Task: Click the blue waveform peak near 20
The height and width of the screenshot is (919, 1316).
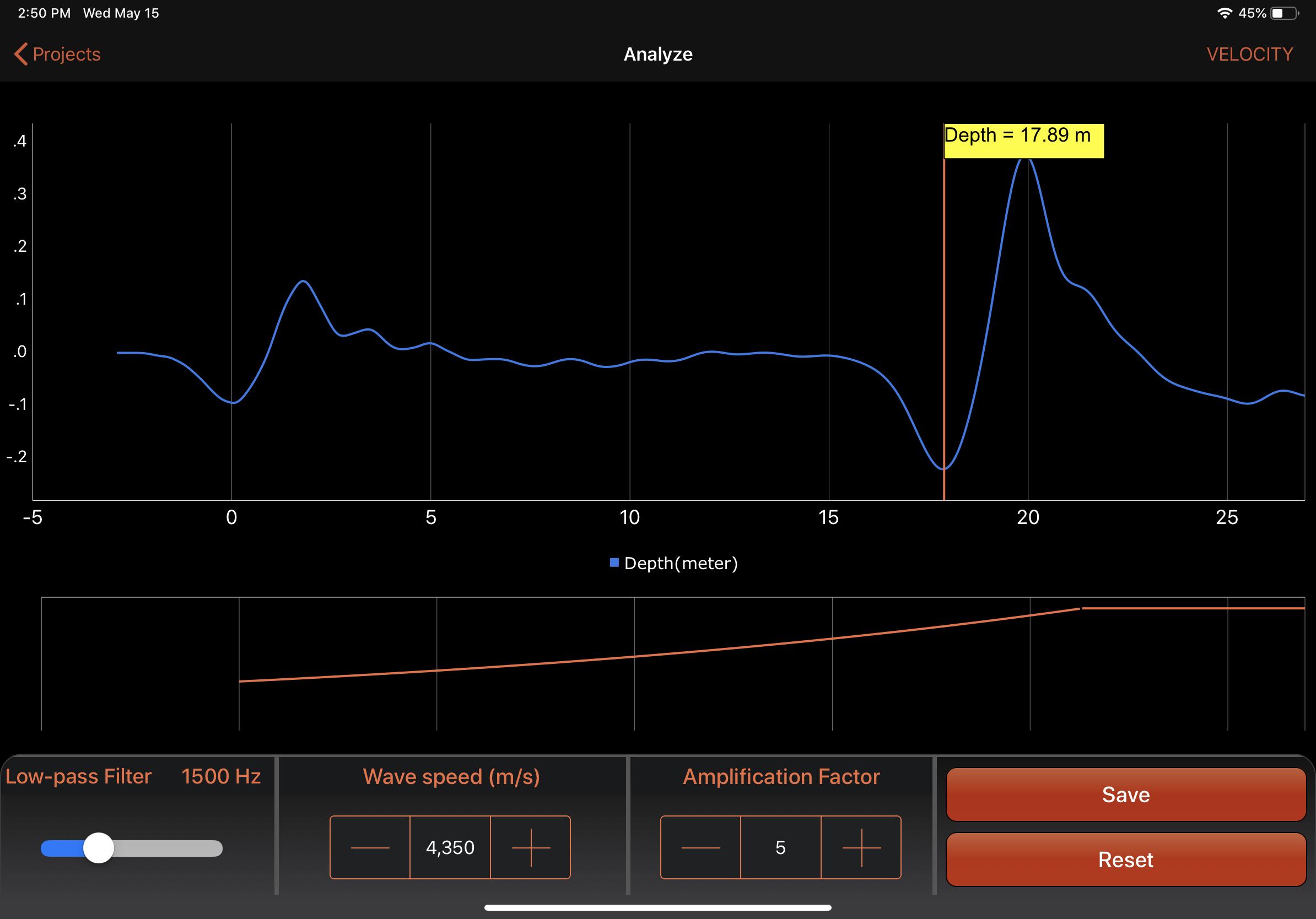Action: (x=1025, y=160)
